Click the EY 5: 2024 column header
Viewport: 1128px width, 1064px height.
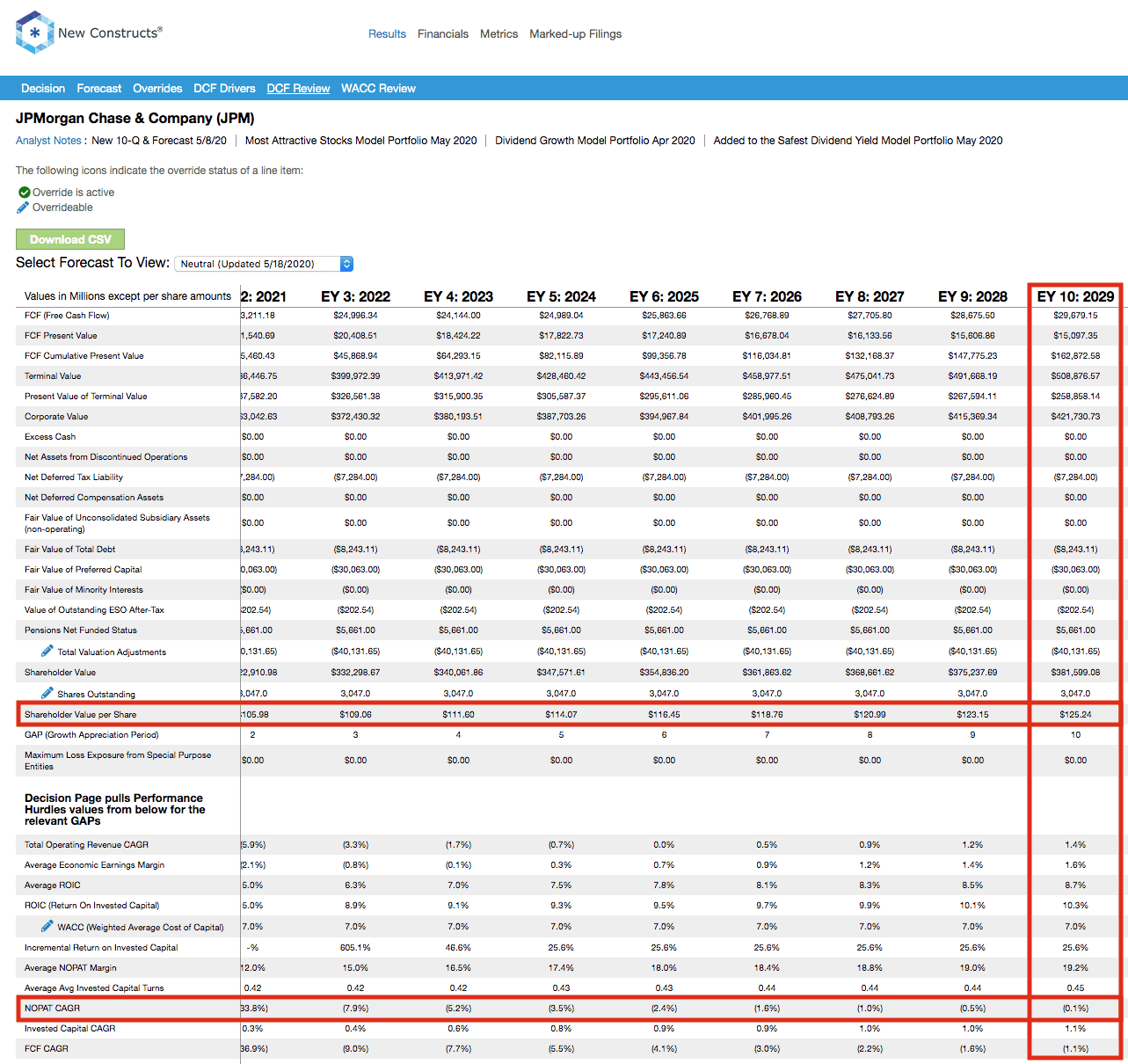click(x=561, y=297)
